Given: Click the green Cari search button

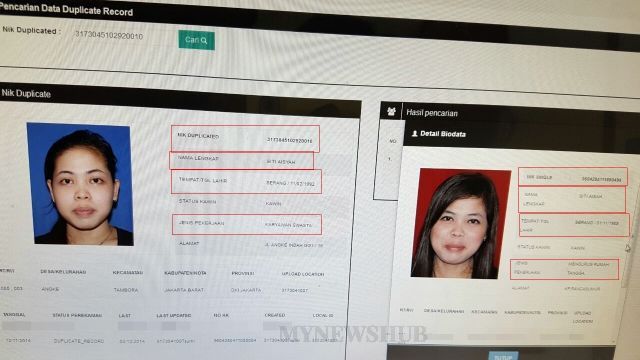Looking at the screenshot, I should (x=196, y=40).
